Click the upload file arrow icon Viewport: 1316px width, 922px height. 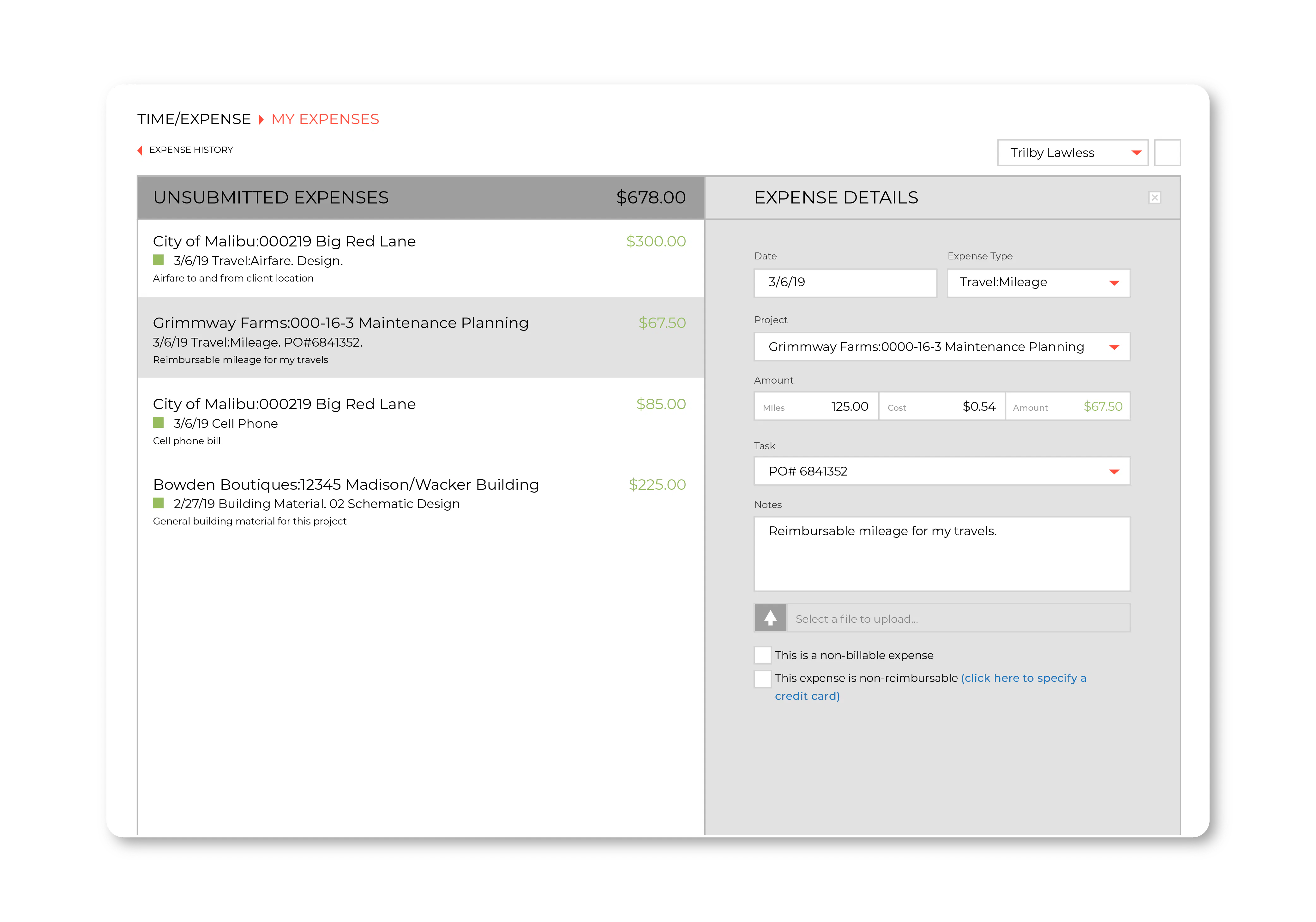tap(770, 618)
